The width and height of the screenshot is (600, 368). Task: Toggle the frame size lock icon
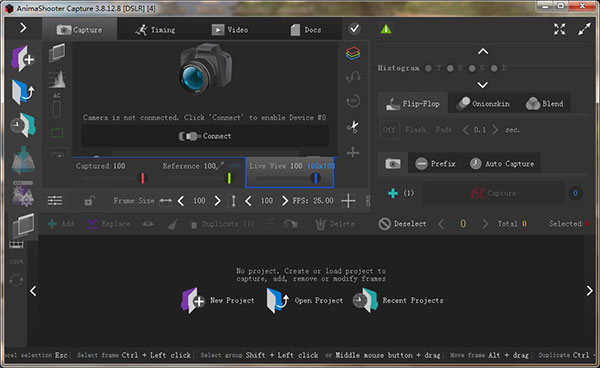point(89,200)
